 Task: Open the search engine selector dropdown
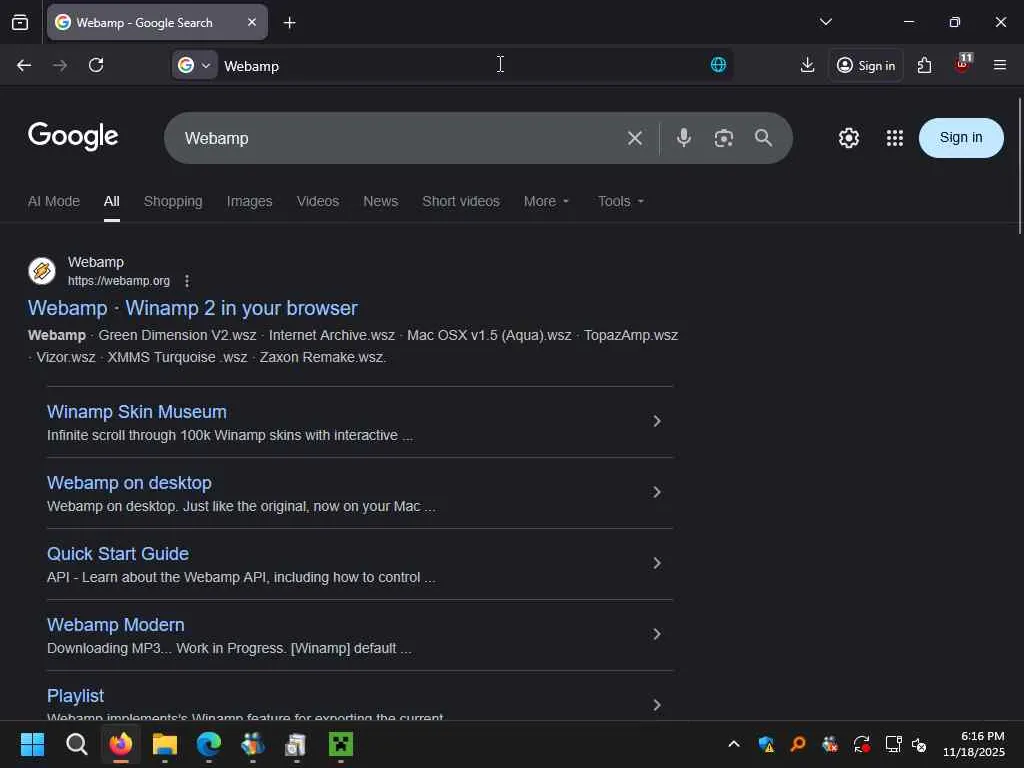[x=195, y=65]
